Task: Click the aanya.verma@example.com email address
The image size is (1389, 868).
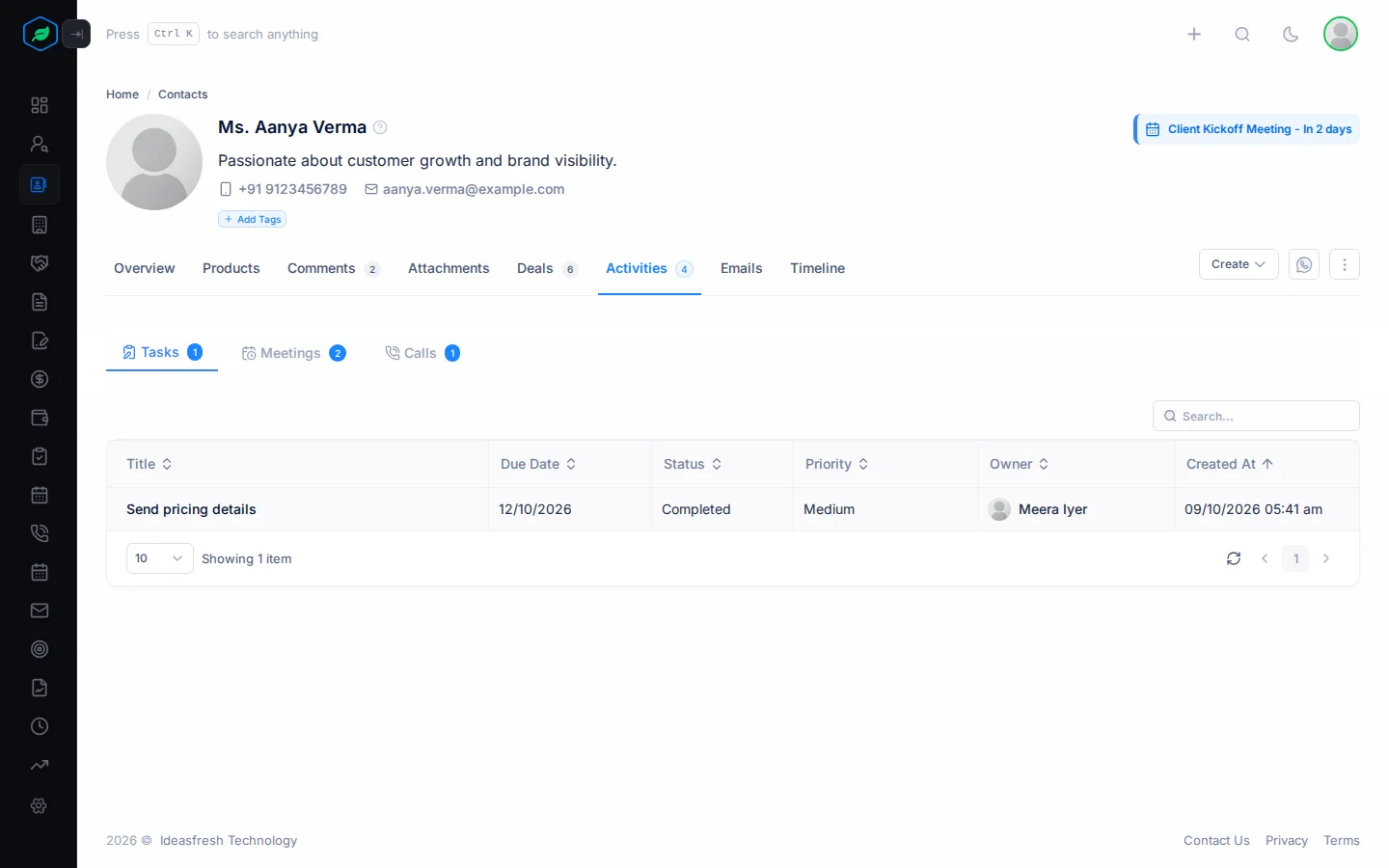Action: click(474, 189)
